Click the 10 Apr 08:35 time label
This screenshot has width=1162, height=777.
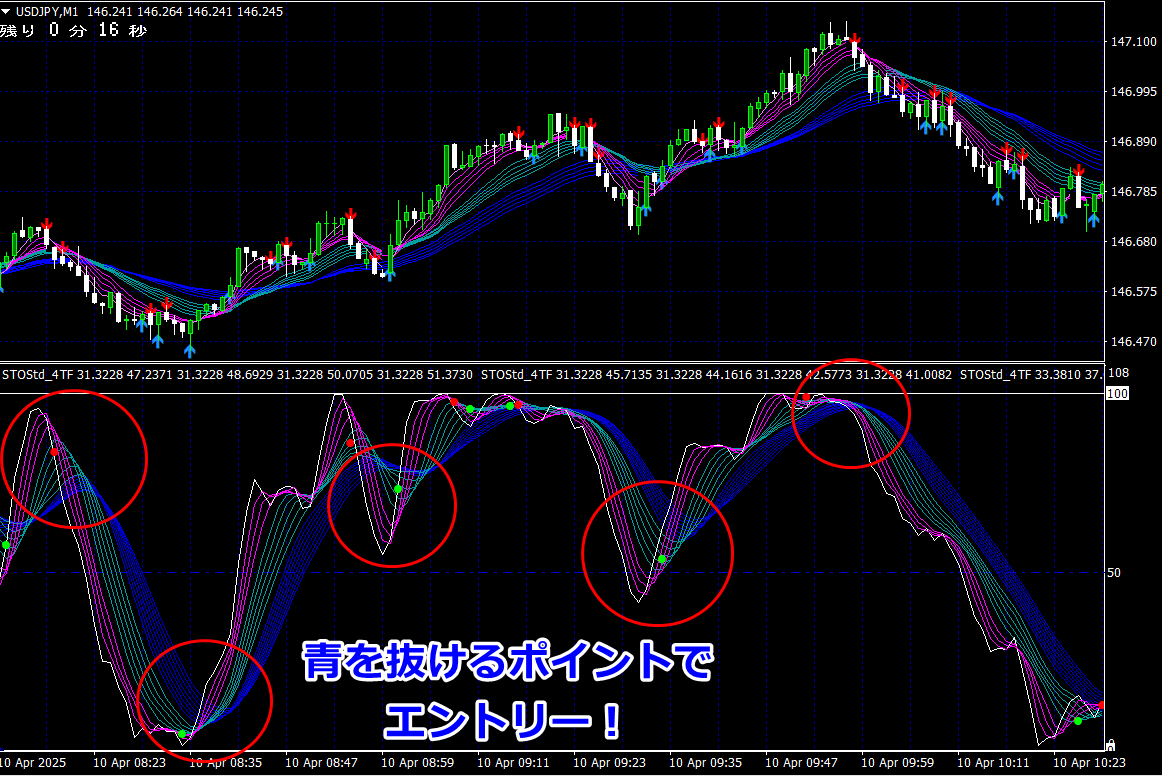(x=225, y=762)
